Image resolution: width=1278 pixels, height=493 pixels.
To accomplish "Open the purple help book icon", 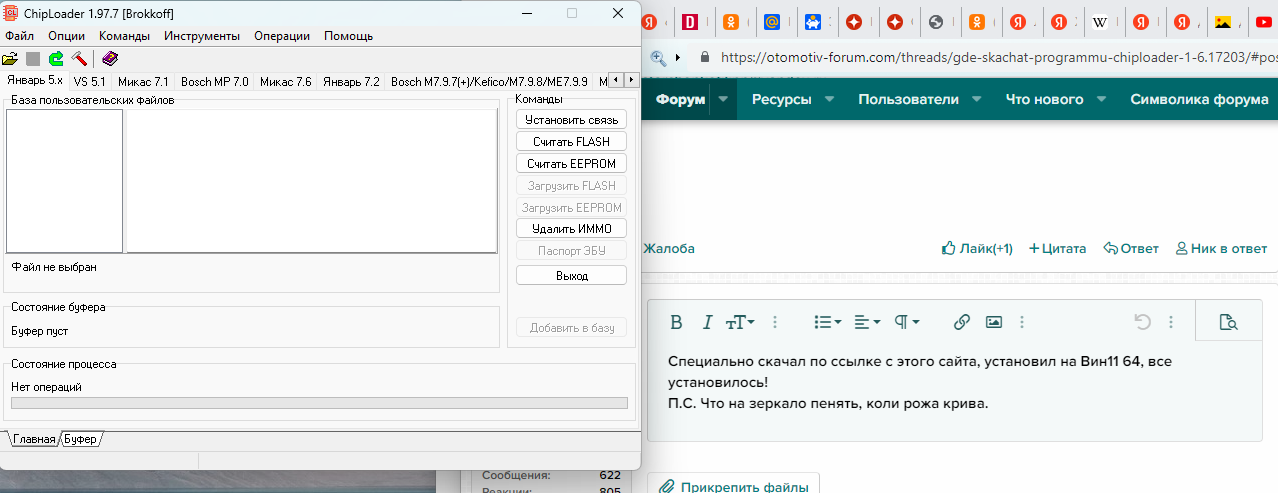I will point(110,59).
